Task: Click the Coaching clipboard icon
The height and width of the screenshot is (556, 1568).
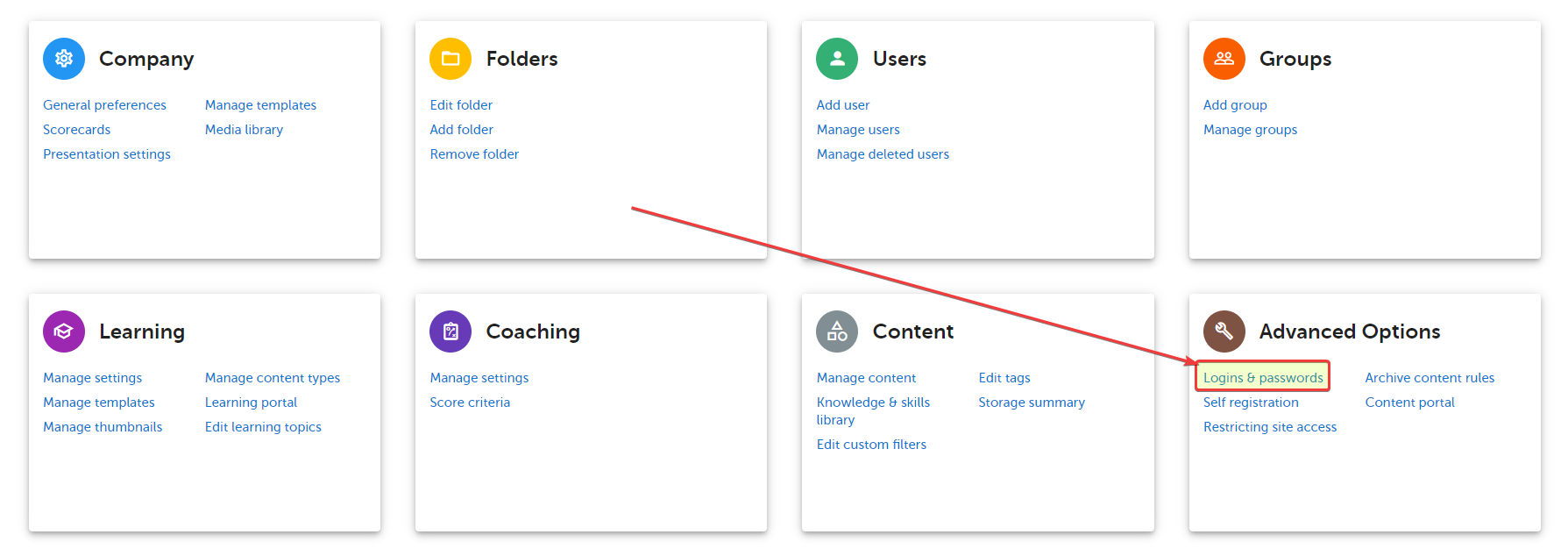Action: point(451,331)
